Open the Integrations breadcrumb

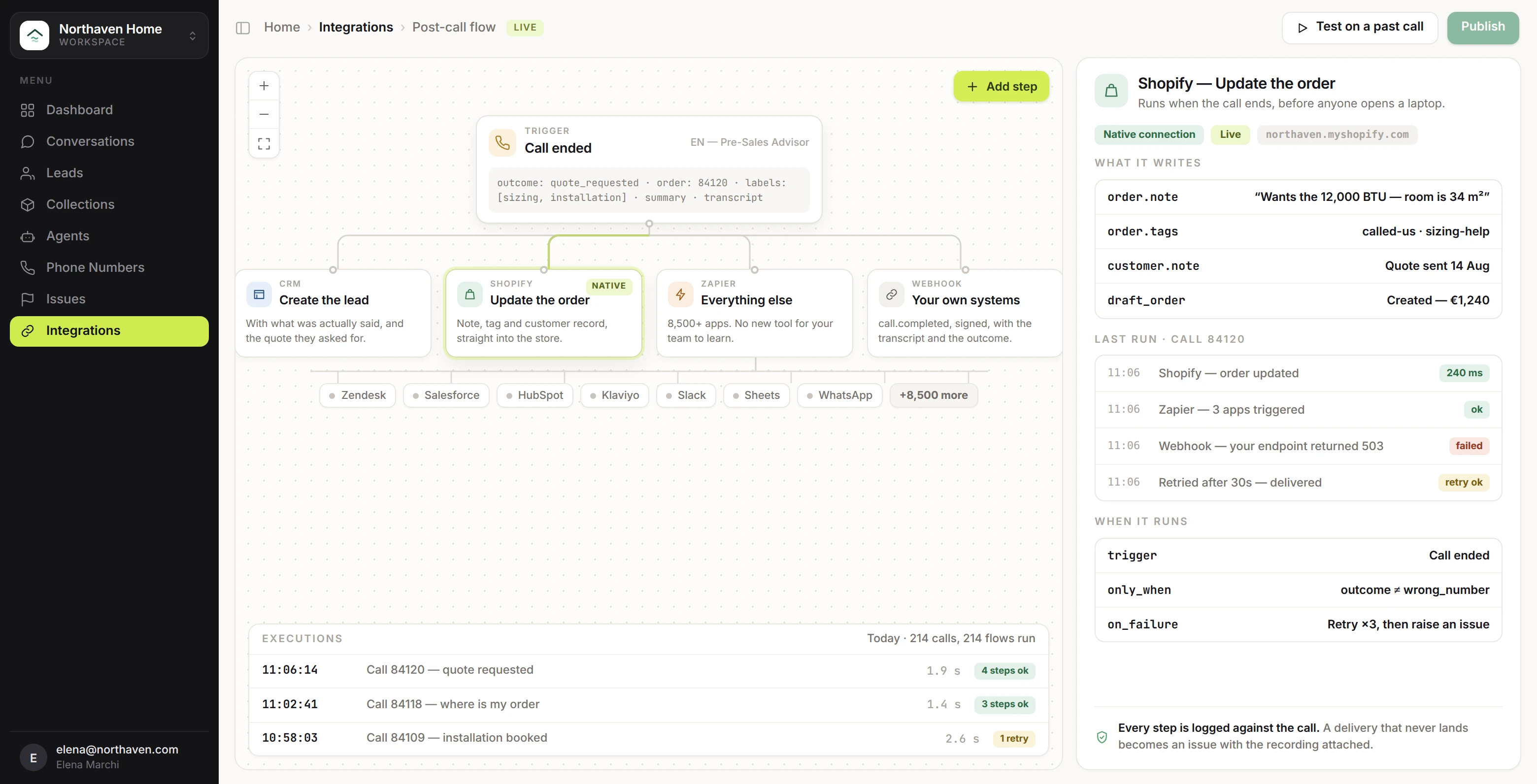[356, 28]
